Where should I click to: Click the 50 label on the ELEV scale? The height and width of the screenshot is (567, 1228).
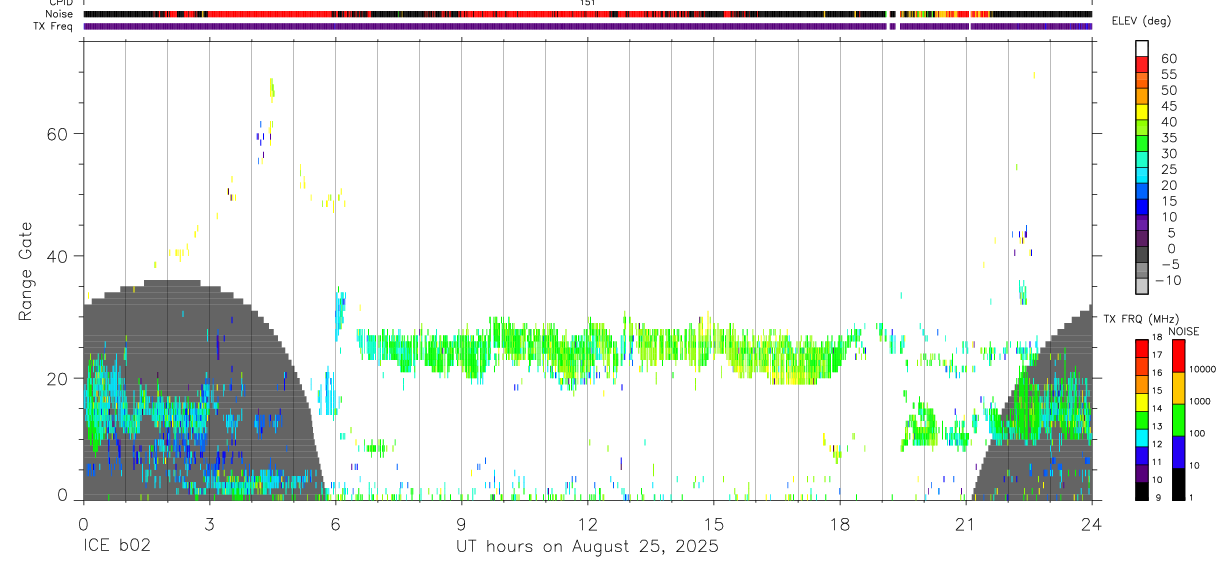click(1168, 90)
